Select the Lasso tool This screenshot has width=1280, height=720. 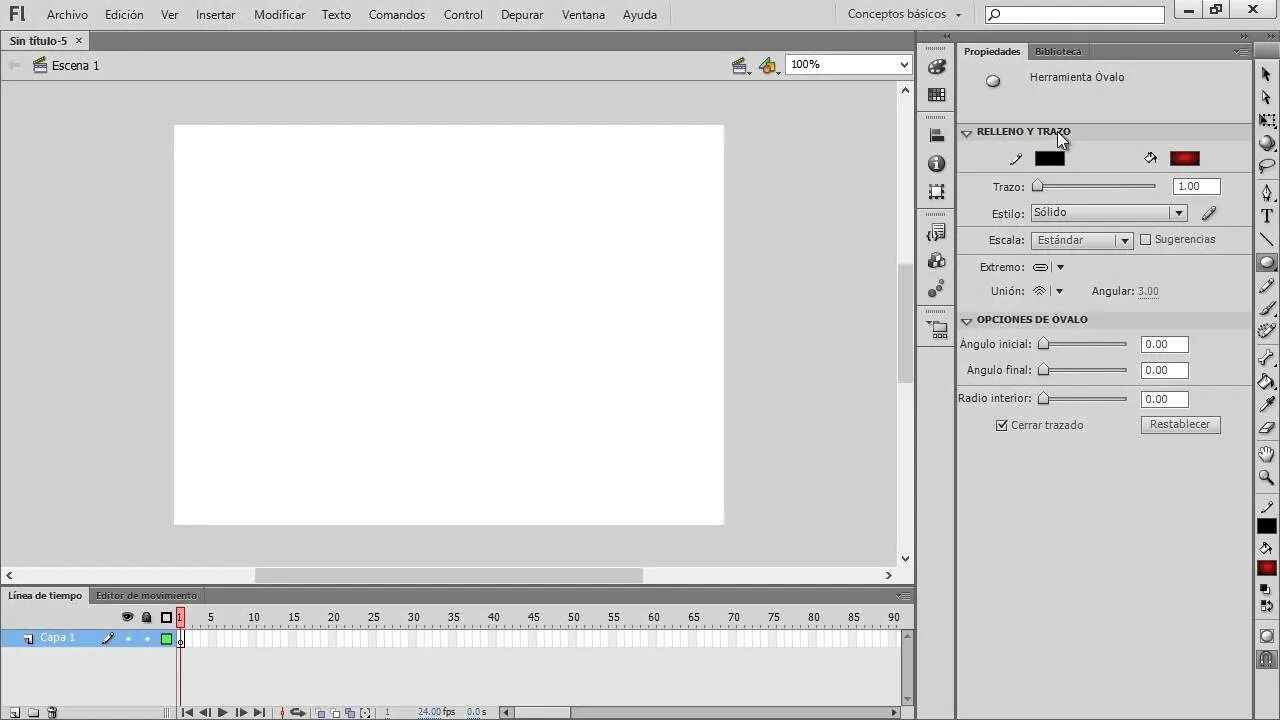tap(1266, 166)
